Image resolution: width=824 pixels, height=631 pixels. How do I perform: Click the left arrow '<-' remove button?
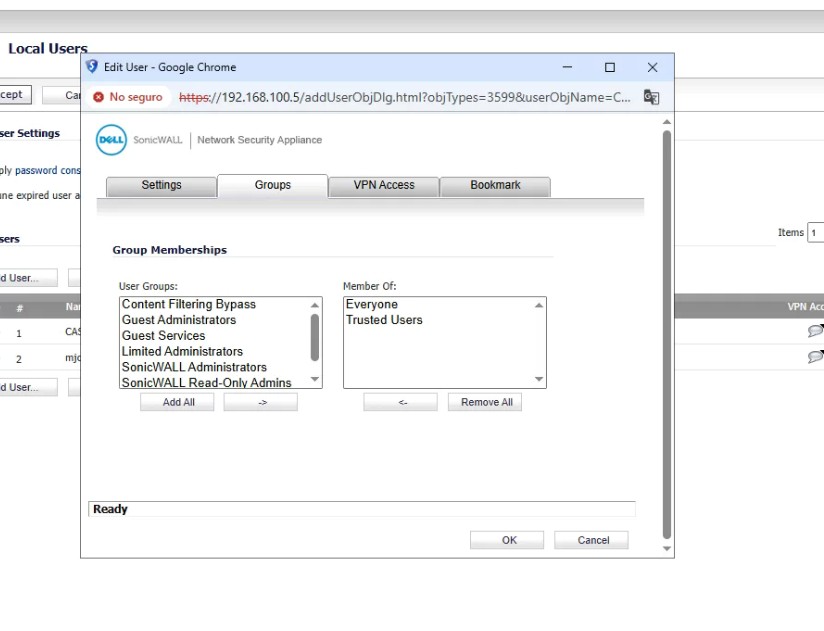400,402
